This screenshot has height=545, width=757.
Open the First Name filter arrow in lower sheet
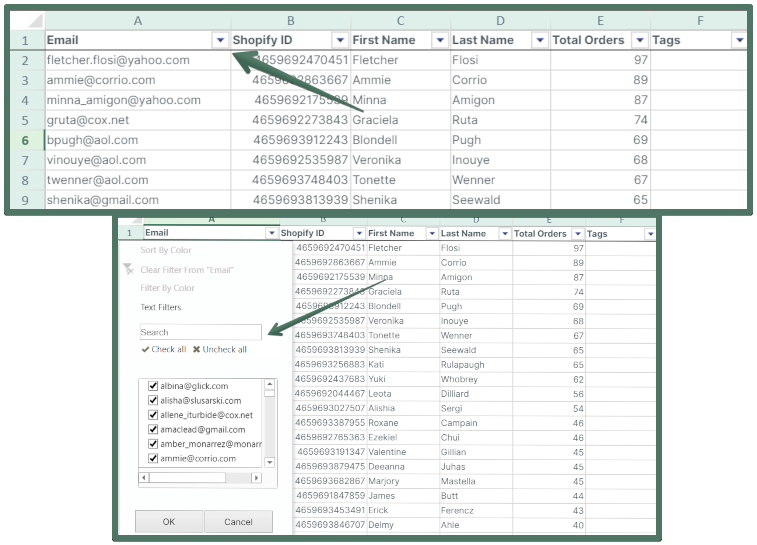(x=432, y=234)
